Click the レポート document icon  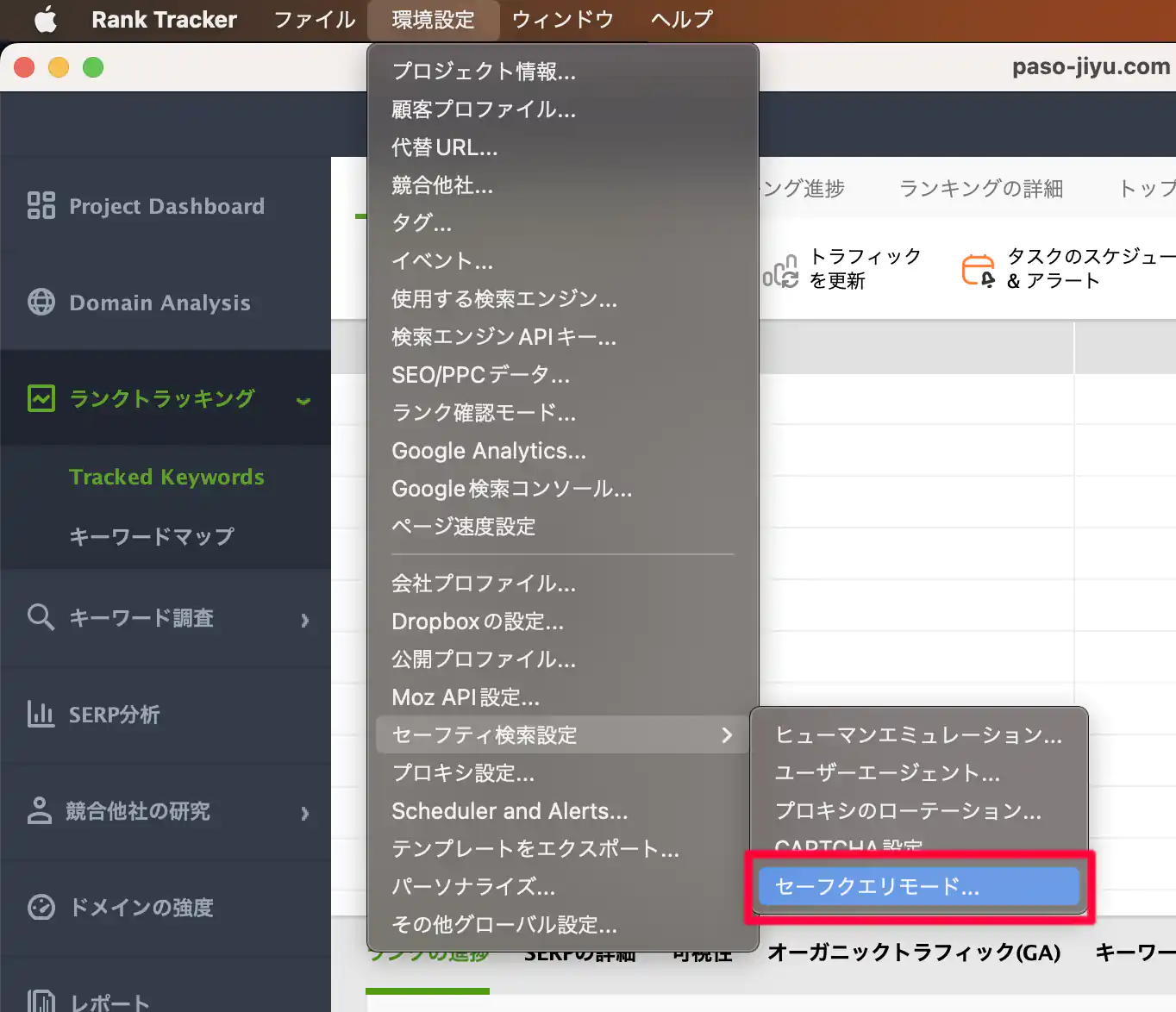[x=41, y=1000]
